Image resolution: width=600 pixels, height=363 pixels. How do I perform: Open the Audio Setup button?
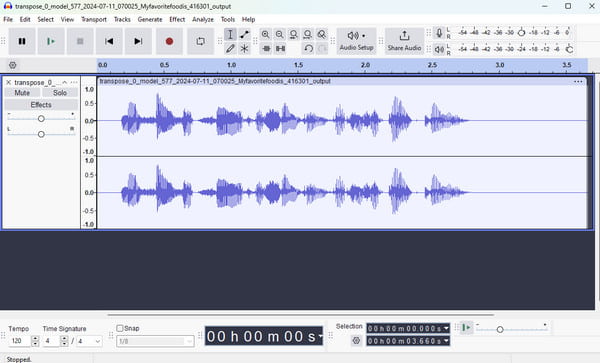tap(356, 41)
